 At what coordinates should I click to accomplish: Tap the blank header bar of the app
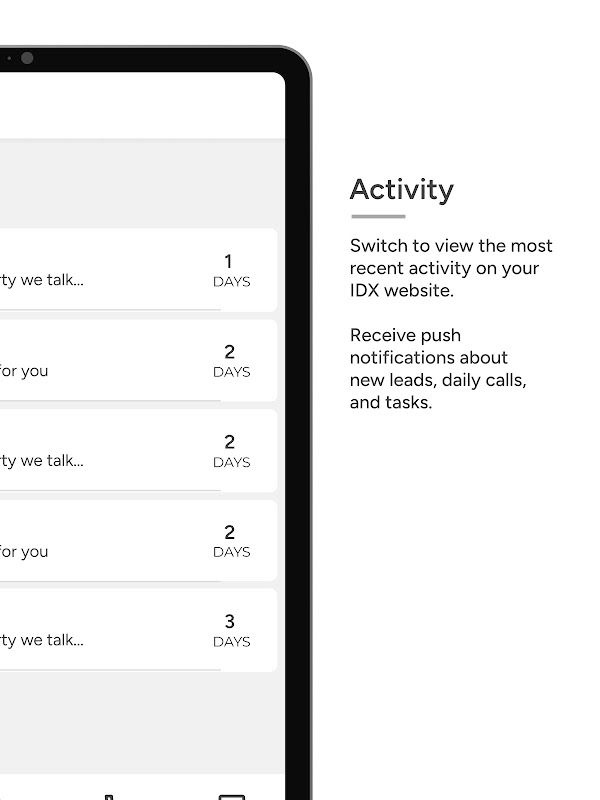[x=140, y=105]
